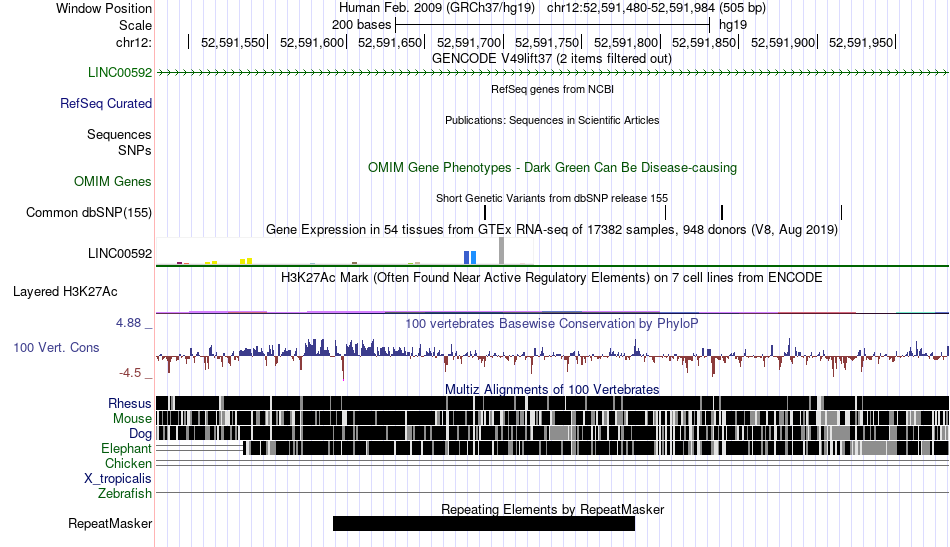Click the 52,591,700 ruler coordinate
Image resolution: width=950 pixels, height=547 pixels.
coord(469,42)
